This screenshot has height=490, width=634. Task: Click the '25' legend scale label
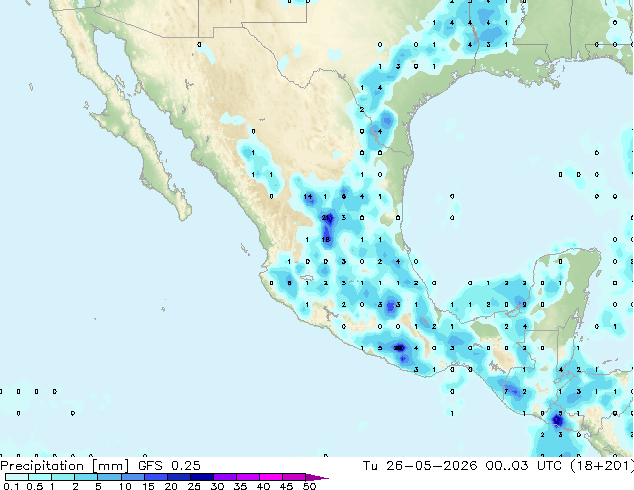click(194, 486)
